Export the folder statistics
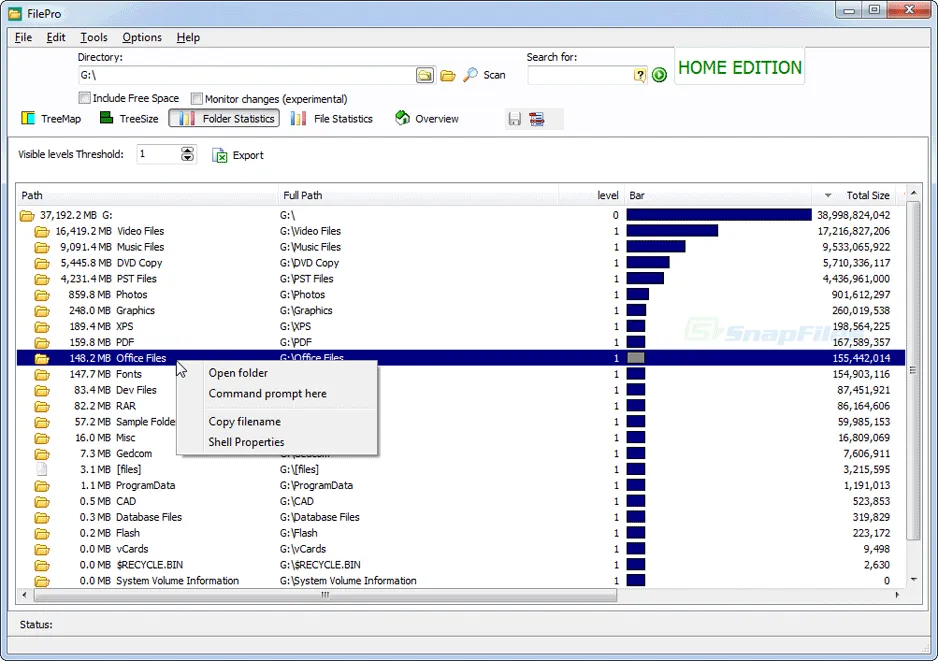The image size is (938, 661). [238, 156]
